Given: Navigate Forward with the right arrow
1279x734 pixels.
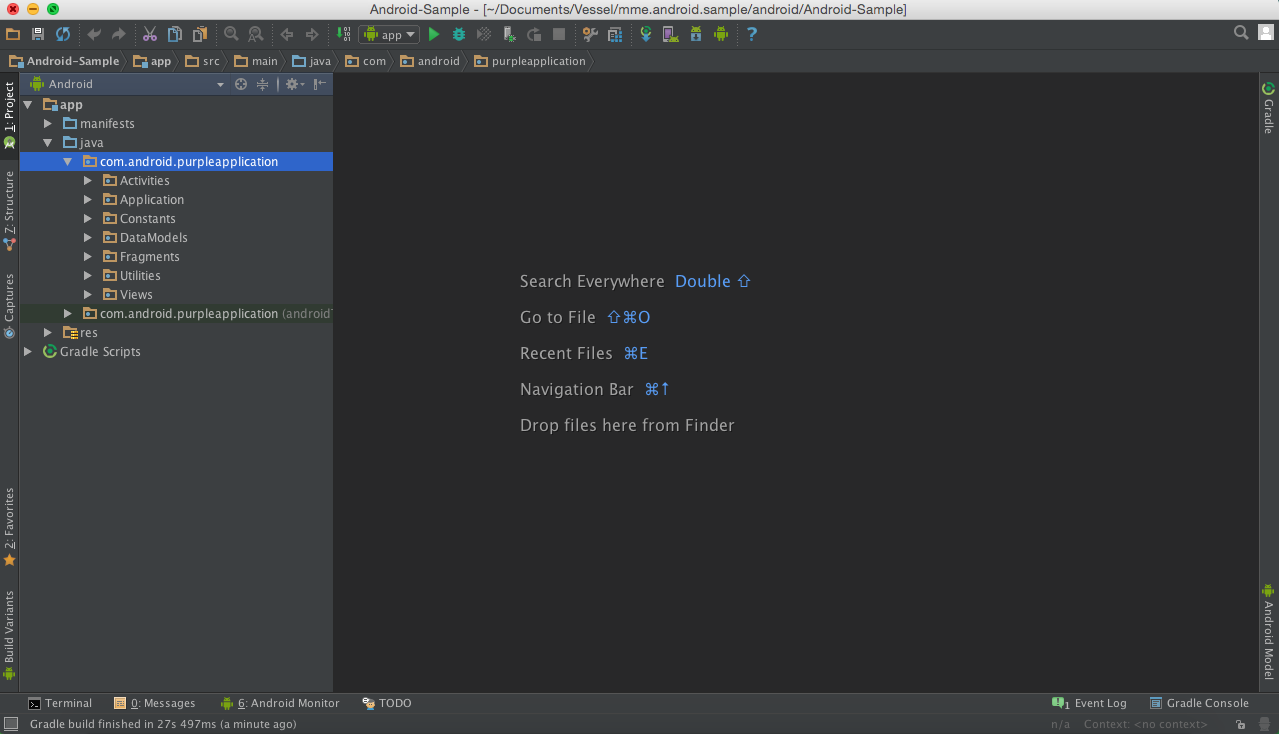Looking at the screenshot, I should point(312,34).
